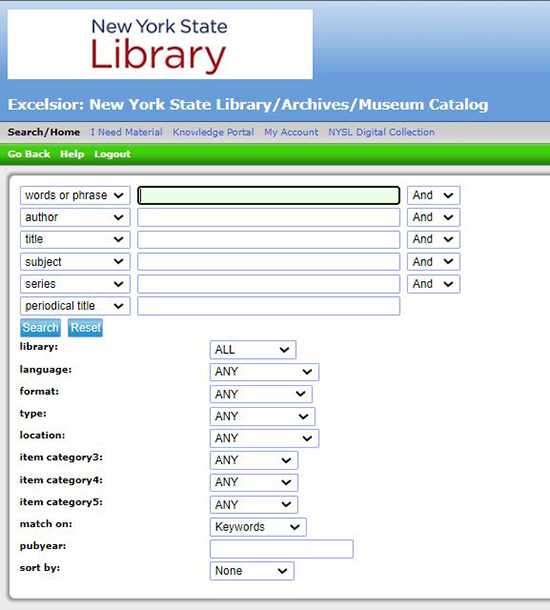Open the And operator dropdown on series row

[433, 284]
